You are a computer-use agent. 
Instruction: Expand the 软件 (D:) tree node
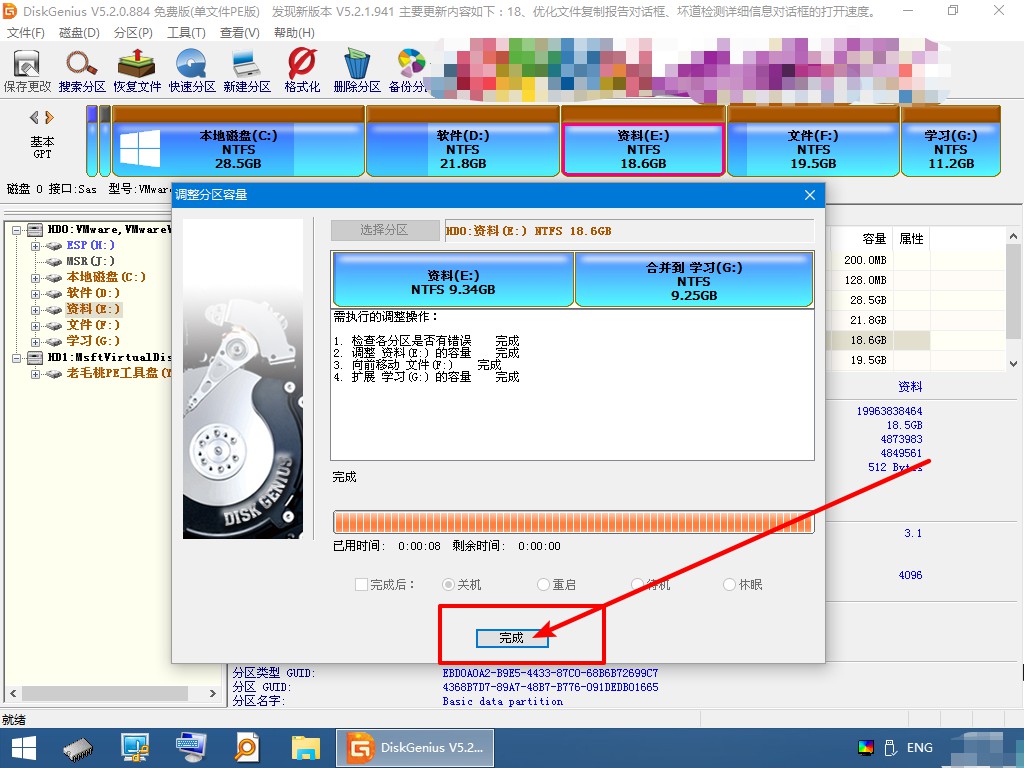pos(36,294)
